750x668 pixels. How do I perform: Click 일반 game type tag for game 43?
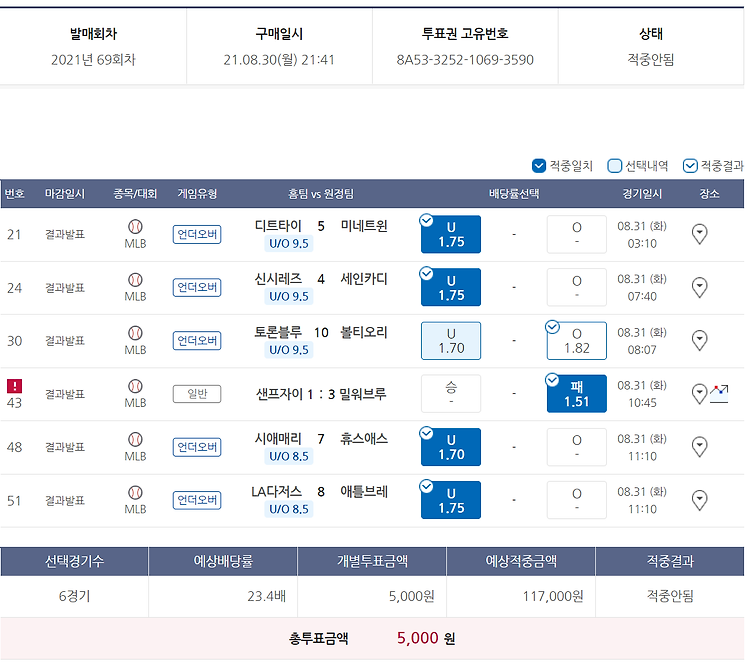click(x=197, y=394)
